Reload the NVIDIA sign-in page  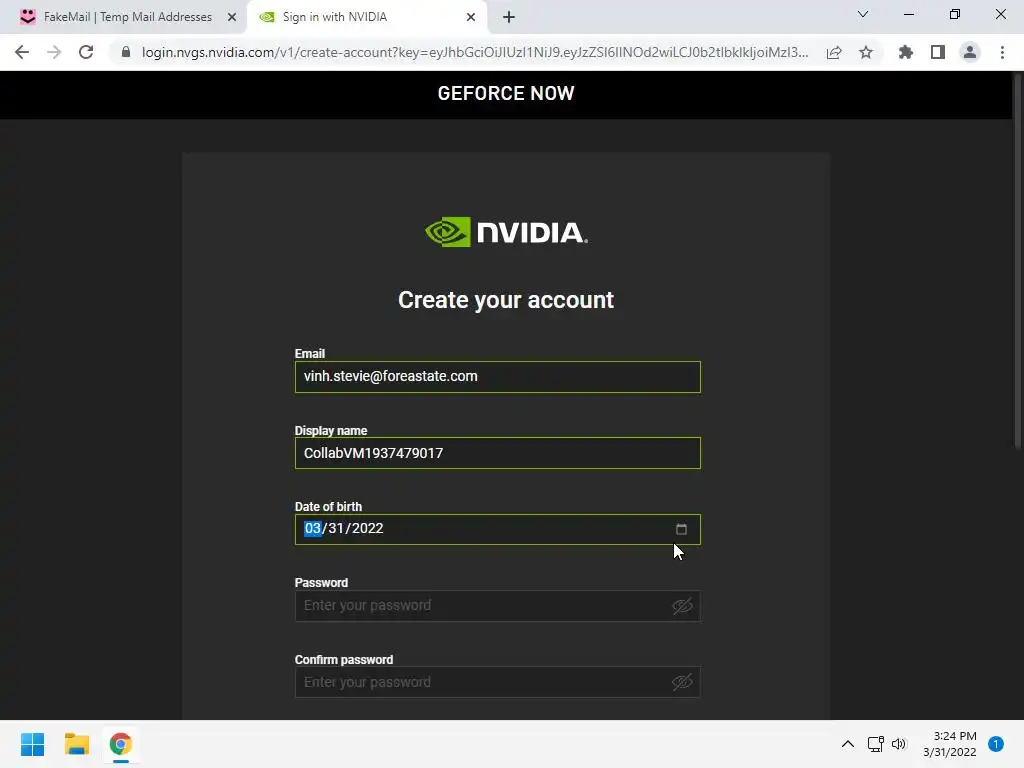[86, 52]
